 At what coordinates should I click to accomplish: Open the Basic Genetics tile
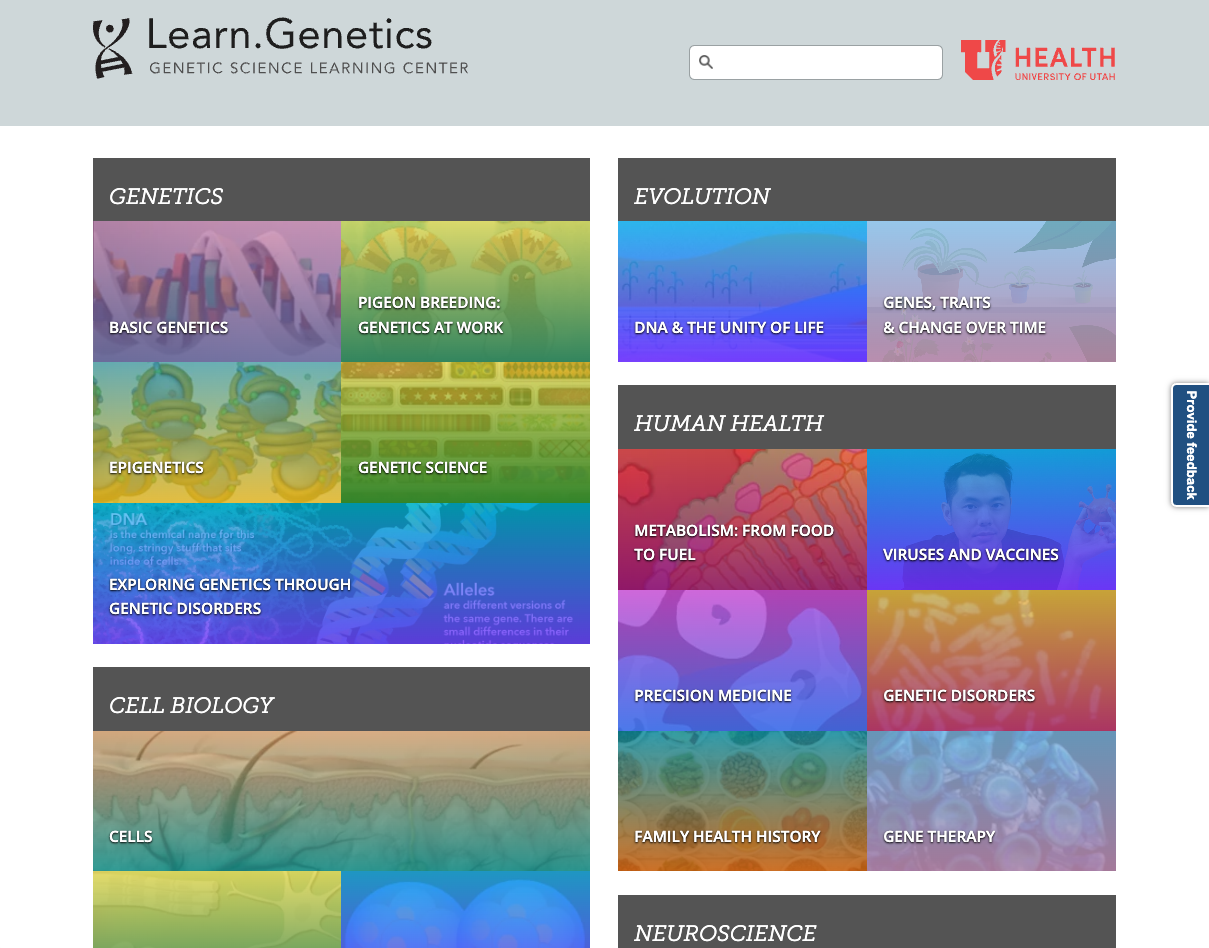click(x=217, y=291)
